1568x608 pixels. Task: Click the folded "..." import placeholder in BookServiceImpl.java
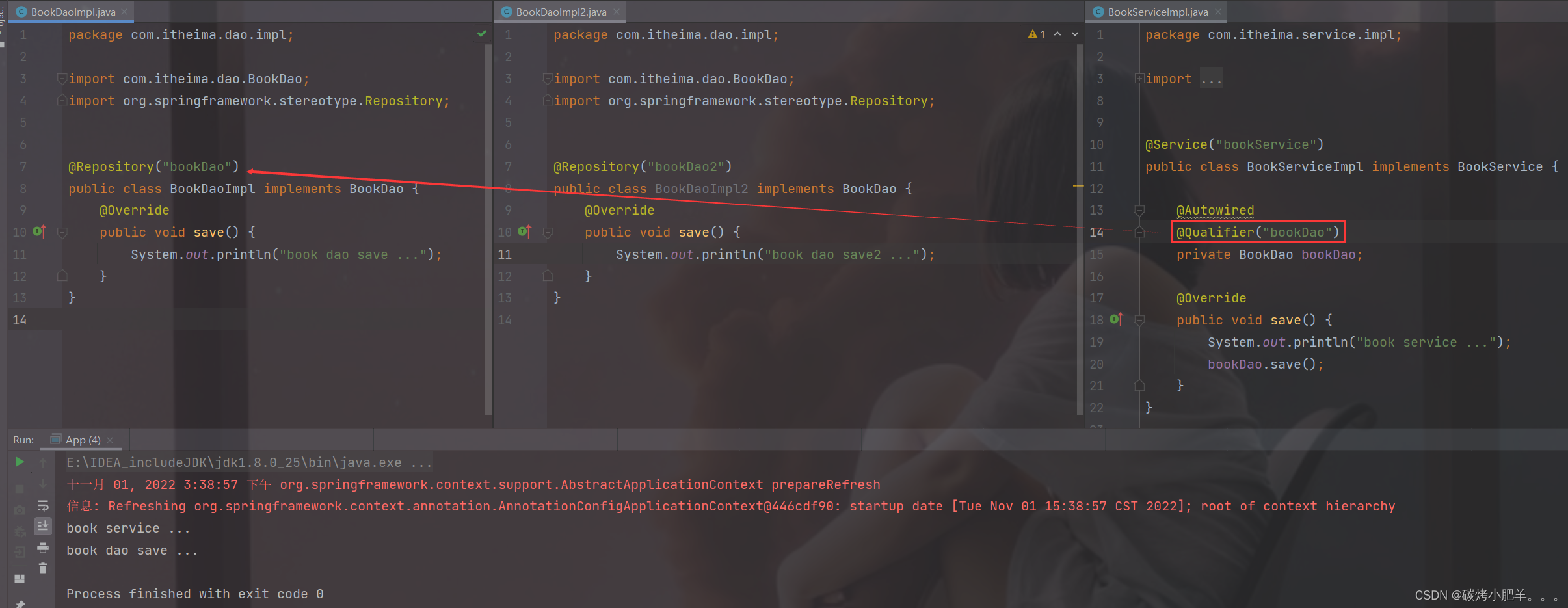coord(1212,79)
